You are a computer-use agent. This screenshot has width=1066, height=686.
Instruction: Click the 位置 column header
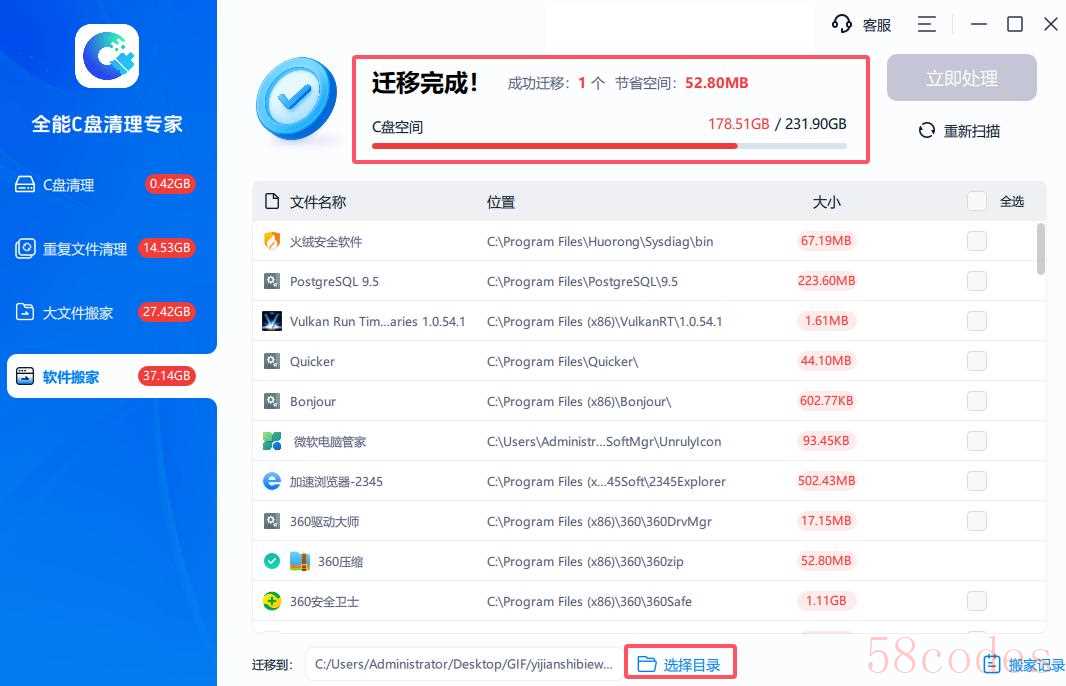(x=501, y=202)
